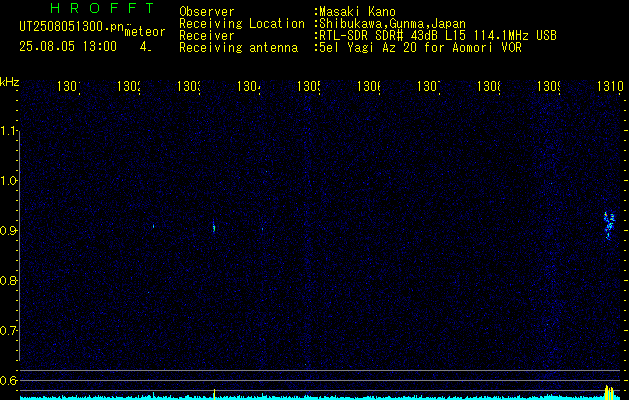Screen dimensions: 629x400
Task: Click the 1310 time axis label
Action: click(609, 86)
